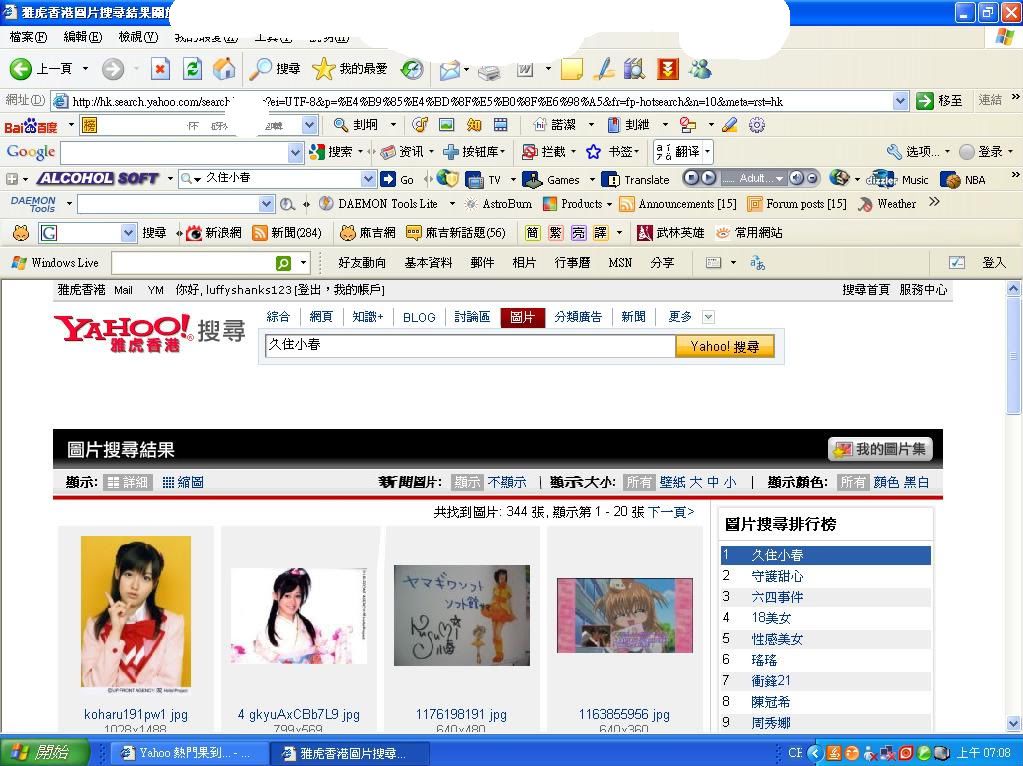Screen dimensions: 1023x766
Task: Click NBA basketball icon
Action: [x=949, y=179]
